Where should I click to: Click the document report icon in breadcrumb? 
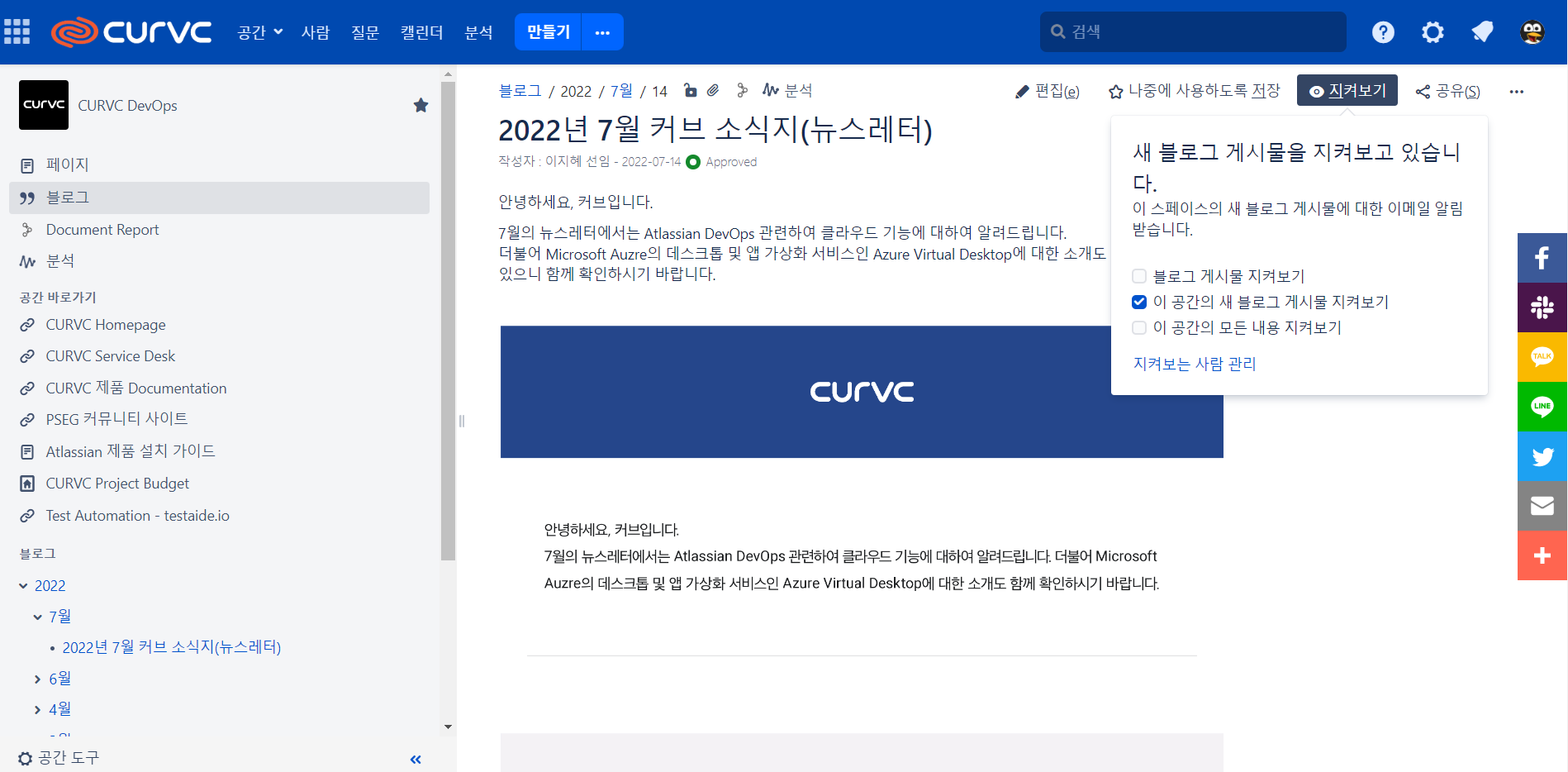(742, 90)
